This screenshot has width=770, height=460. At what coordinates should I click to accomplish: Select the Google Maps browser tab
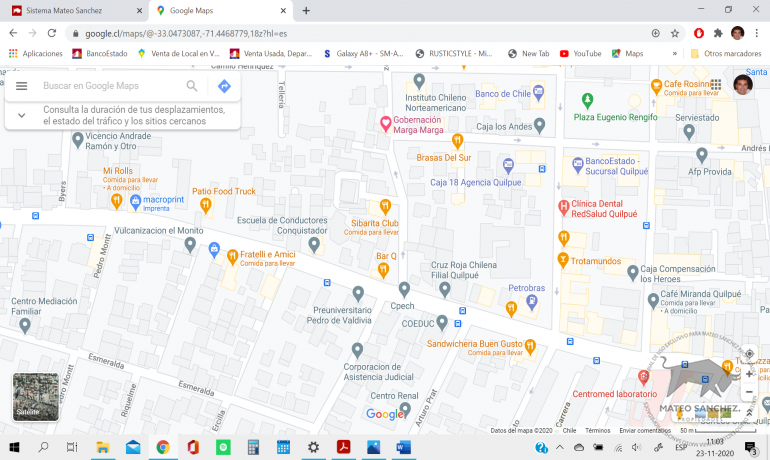221,10
